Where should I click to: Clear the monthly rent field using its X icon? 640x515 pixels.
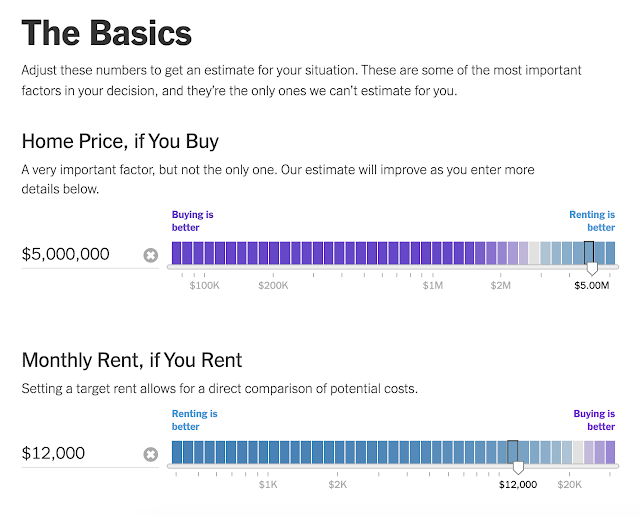click(x=151, y=454)
